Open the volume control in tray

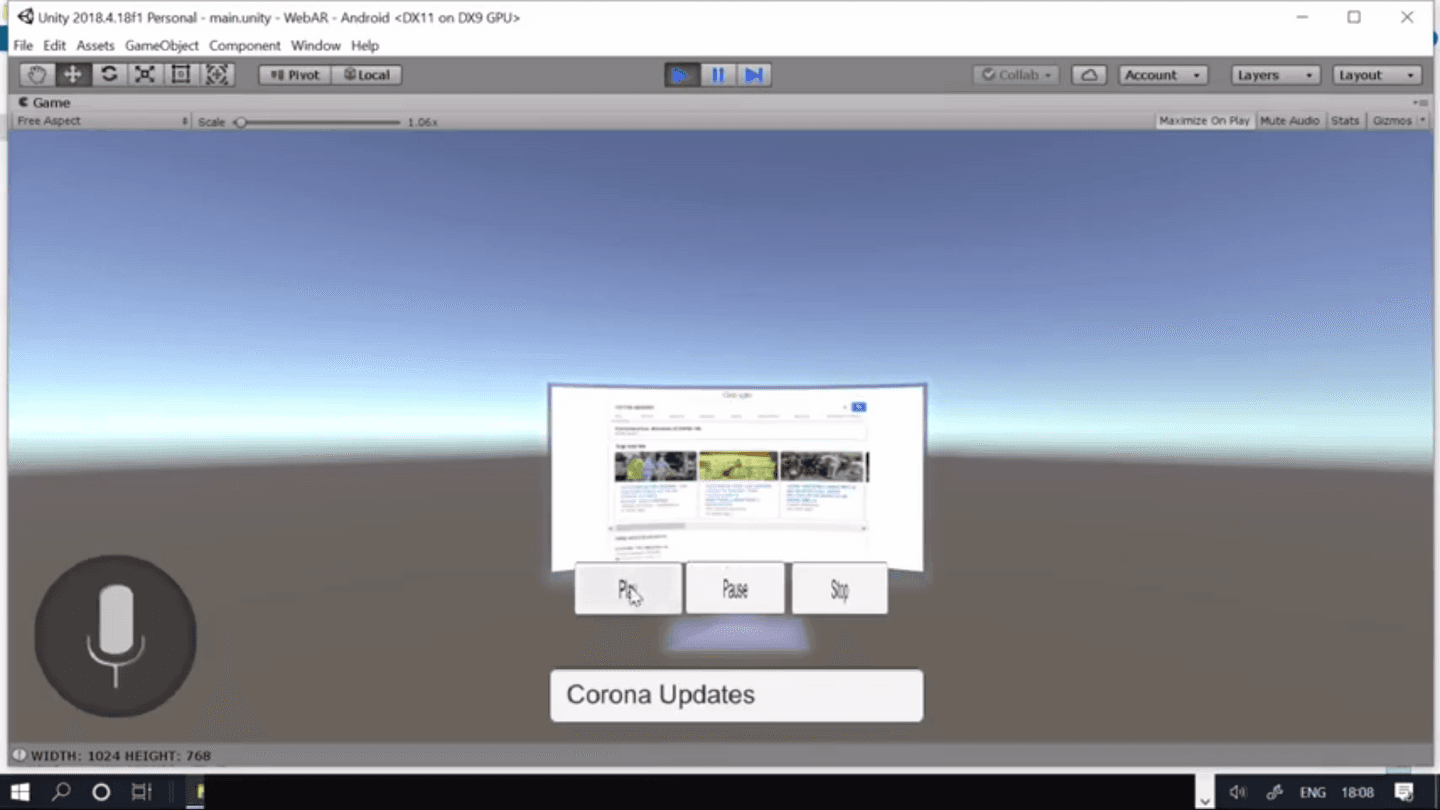coord(1237,792)
